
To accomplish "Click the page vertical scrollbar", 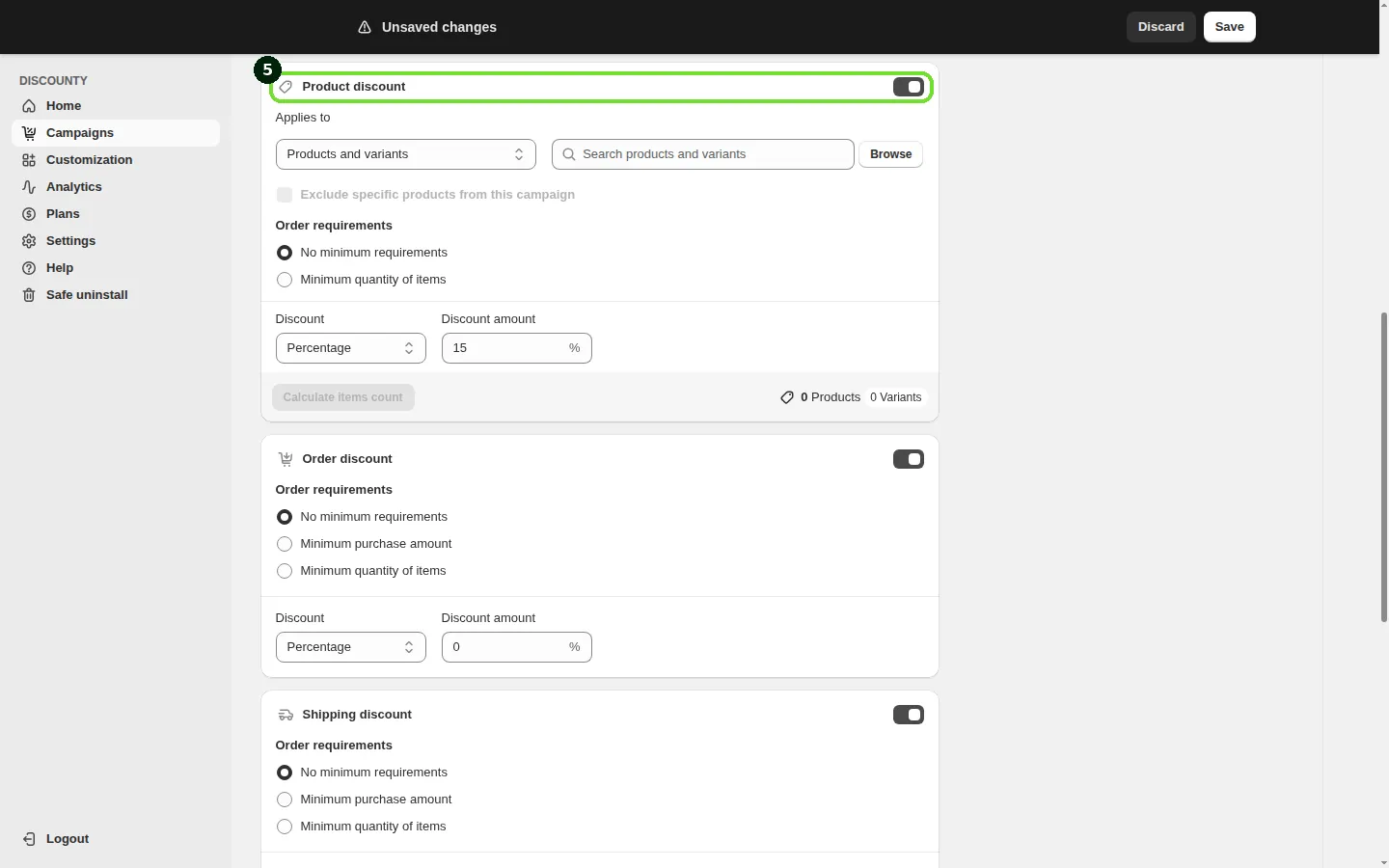I will tap(1384, 467).
